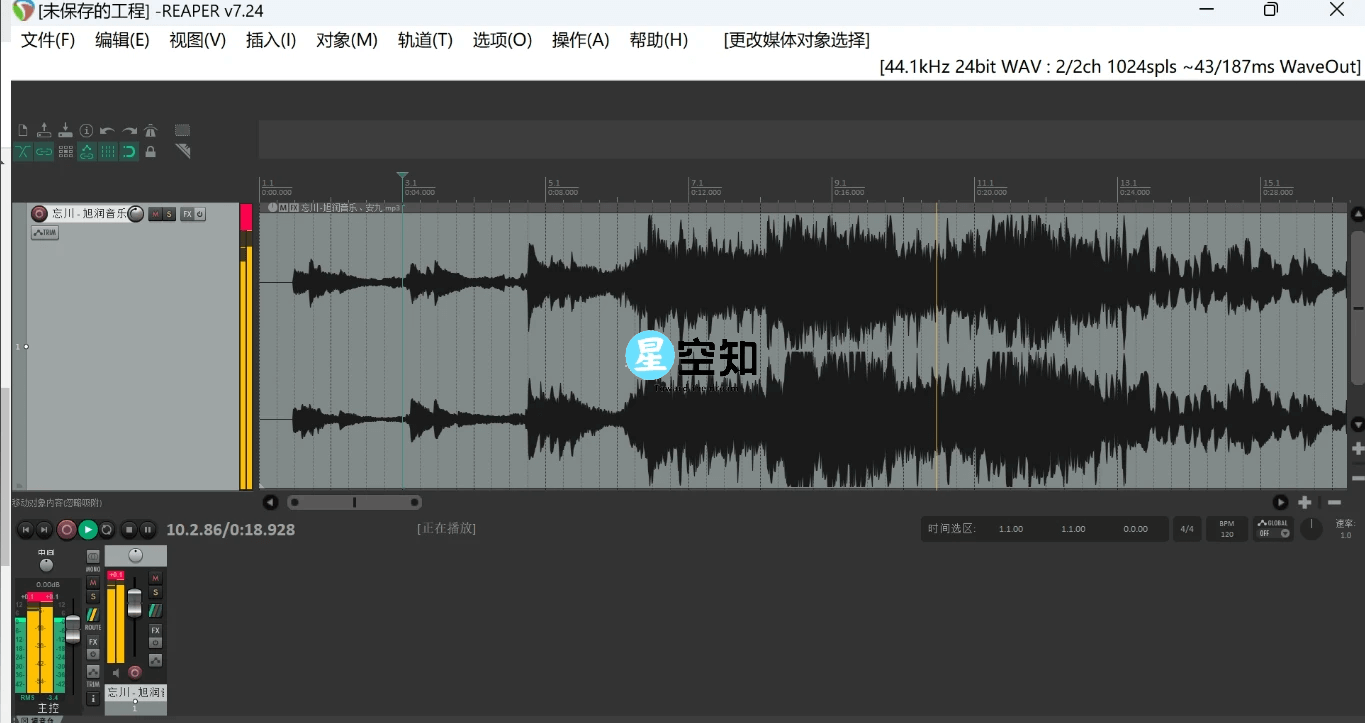The width and height of the screenshot is (1365, 723).
Task: Open the 轨道 menu
Action: coord(425,40)
